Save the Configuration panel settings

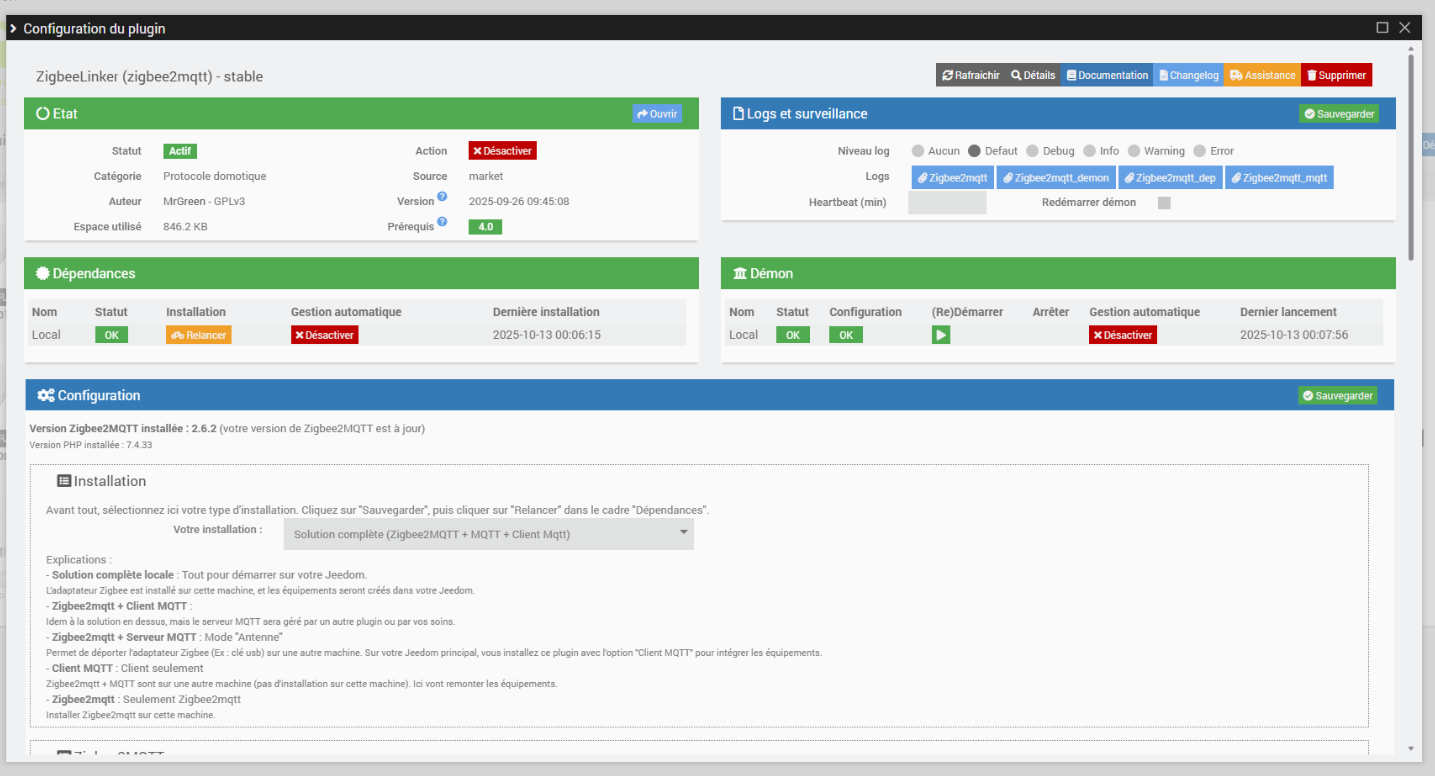pos(1338,396)
